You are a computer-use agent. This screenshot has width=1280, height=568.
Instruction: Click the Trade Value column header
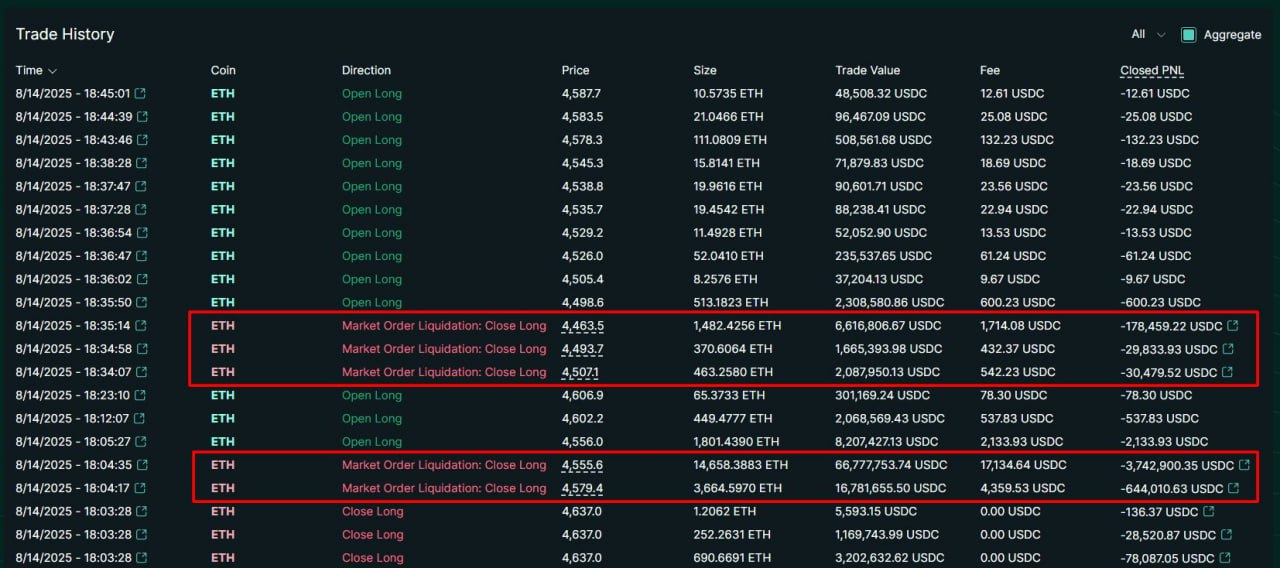867,71
